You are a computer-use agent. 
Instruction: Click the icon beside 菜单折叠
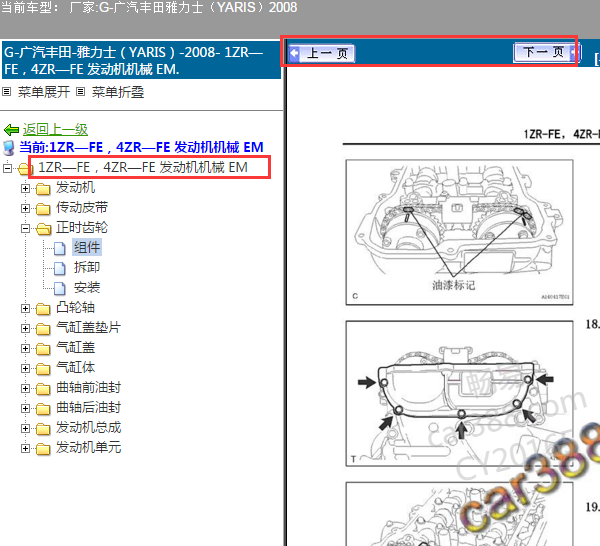click(x=80, y=91)
